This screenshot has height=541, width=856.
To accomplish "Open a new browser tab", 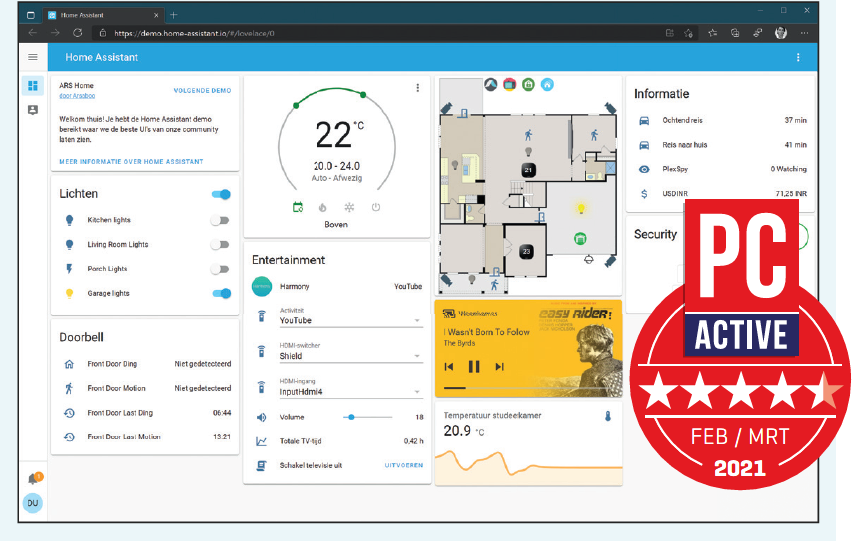I will coord(174,15).
